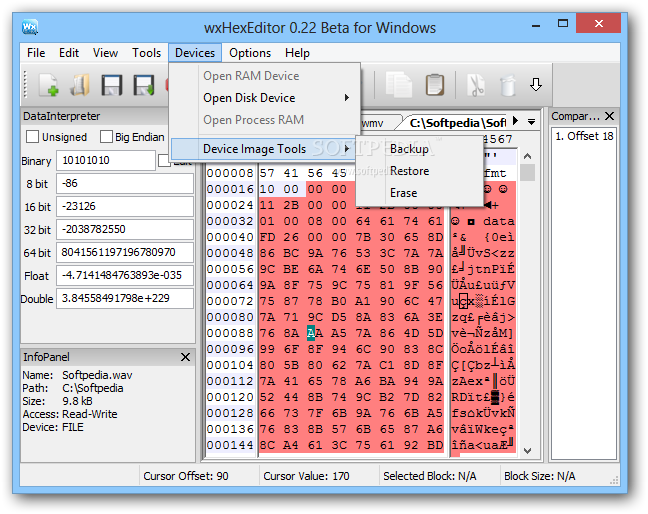648x514 pixels.
Task: Click the C1 byte in row 000104
Action: click(x=387, y=365)
